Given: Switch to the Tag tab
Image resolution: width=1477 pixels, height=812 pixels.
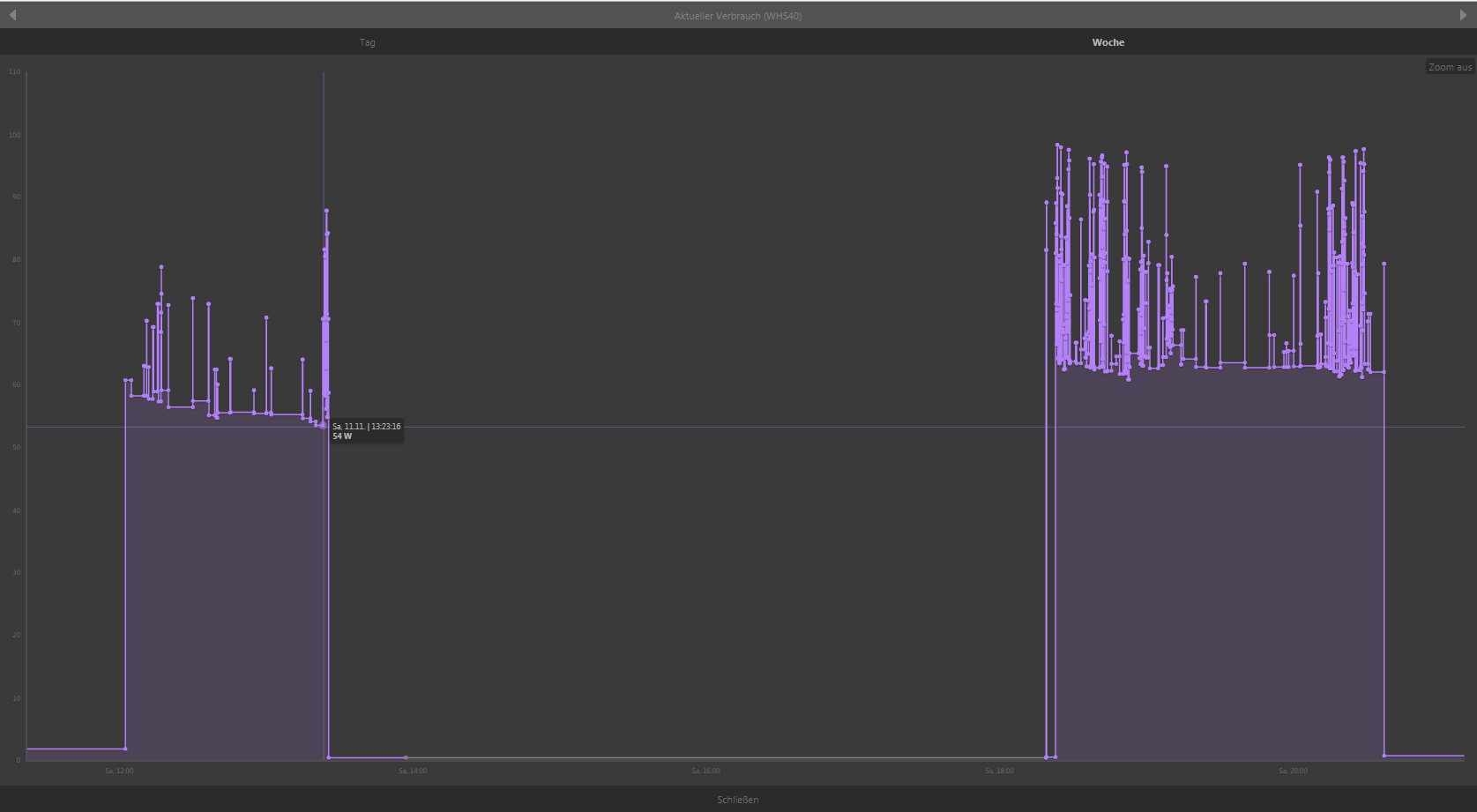Looking at the screenshot, I should (368, 42).
